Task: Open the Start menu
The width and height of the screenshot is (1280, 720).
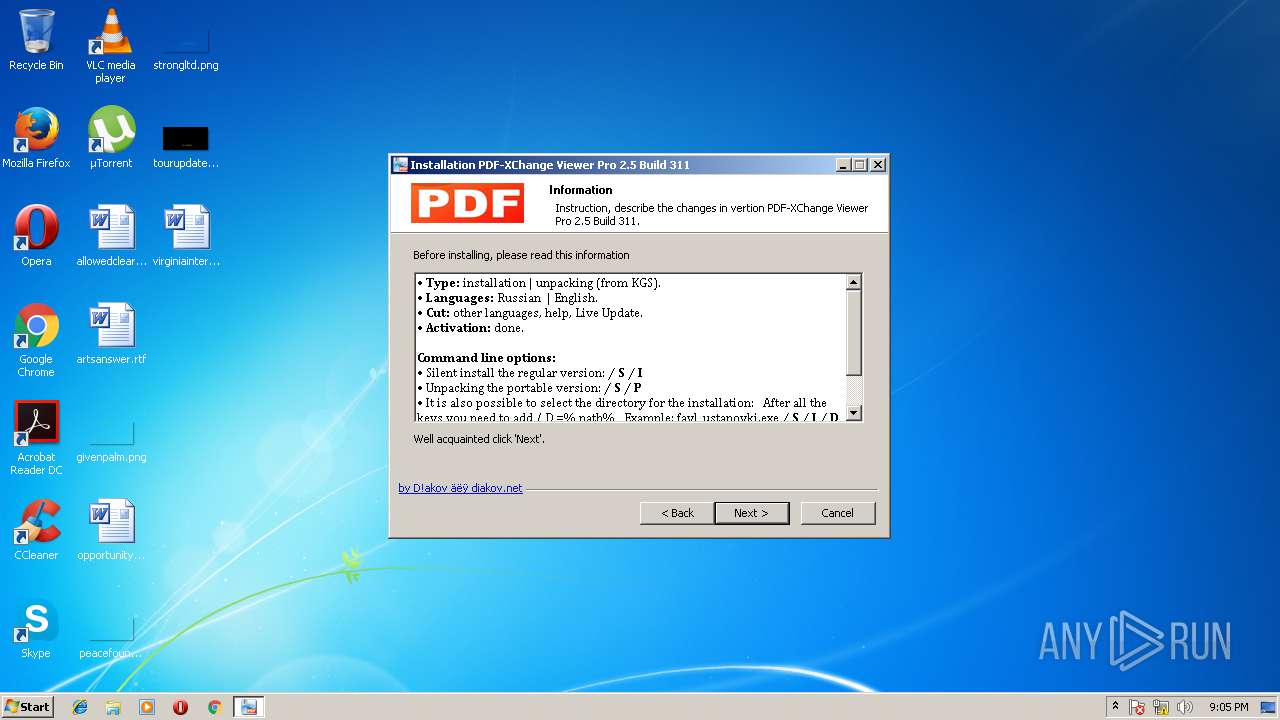Action: (28, 707)
